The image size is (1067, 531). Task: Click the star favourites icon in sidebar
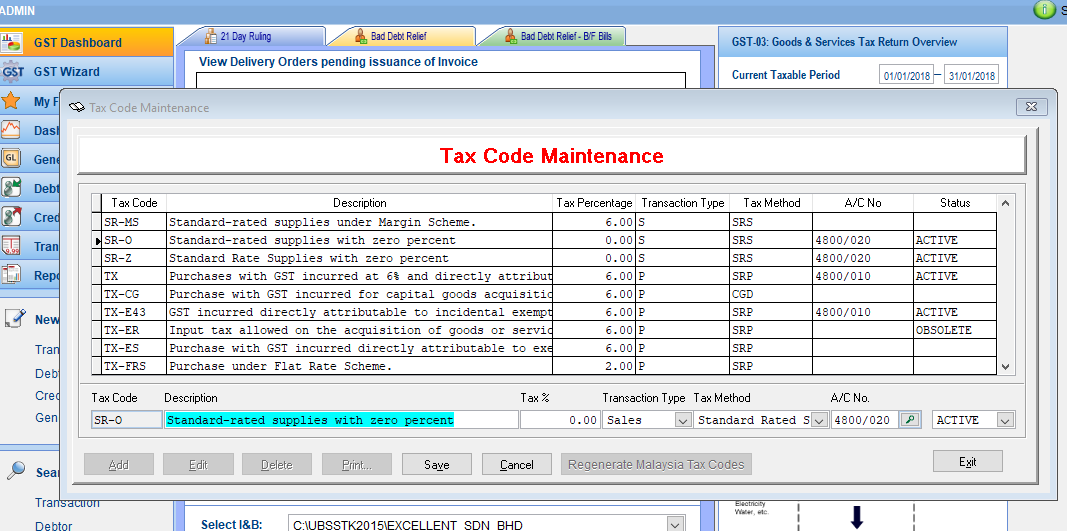point(11,101)
